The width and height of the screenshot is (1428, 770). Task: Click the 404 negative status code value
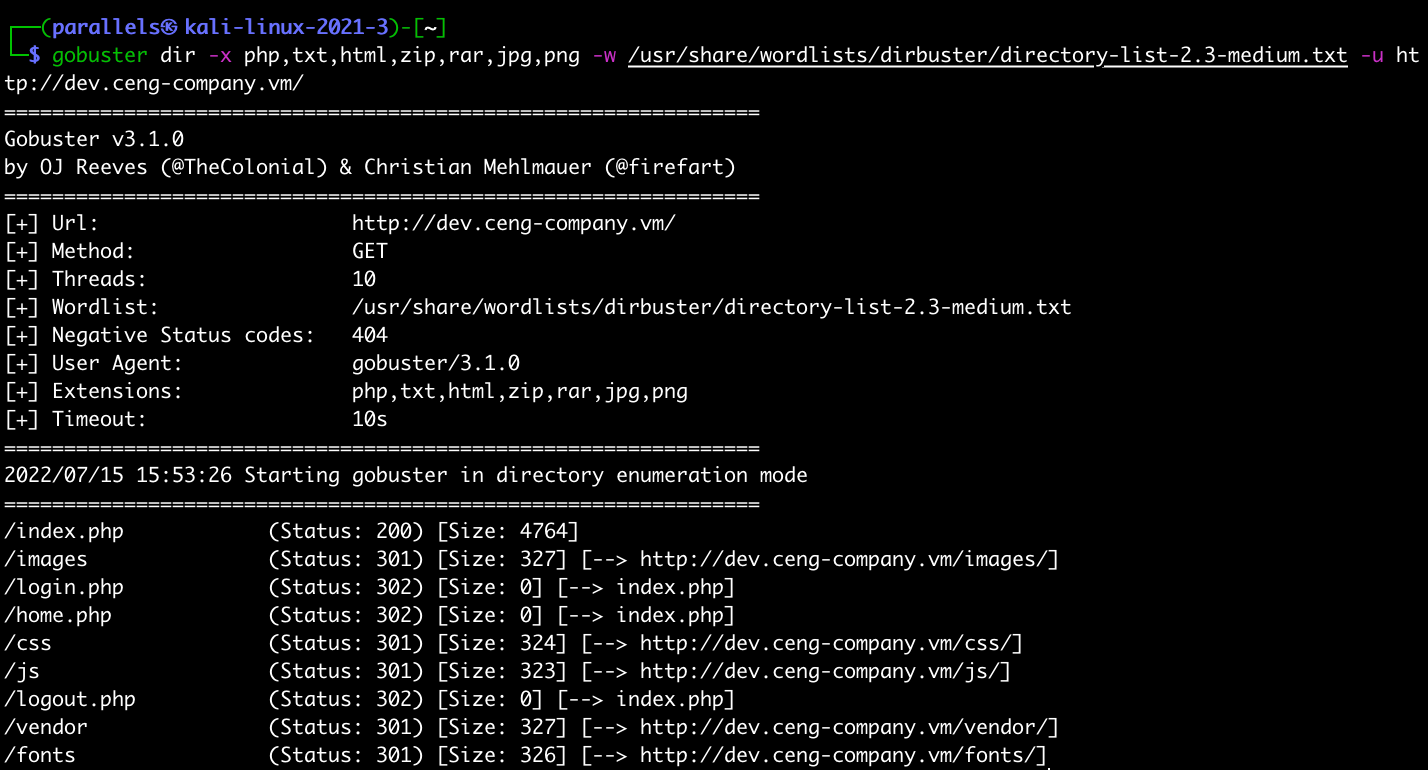click(370, 335)
